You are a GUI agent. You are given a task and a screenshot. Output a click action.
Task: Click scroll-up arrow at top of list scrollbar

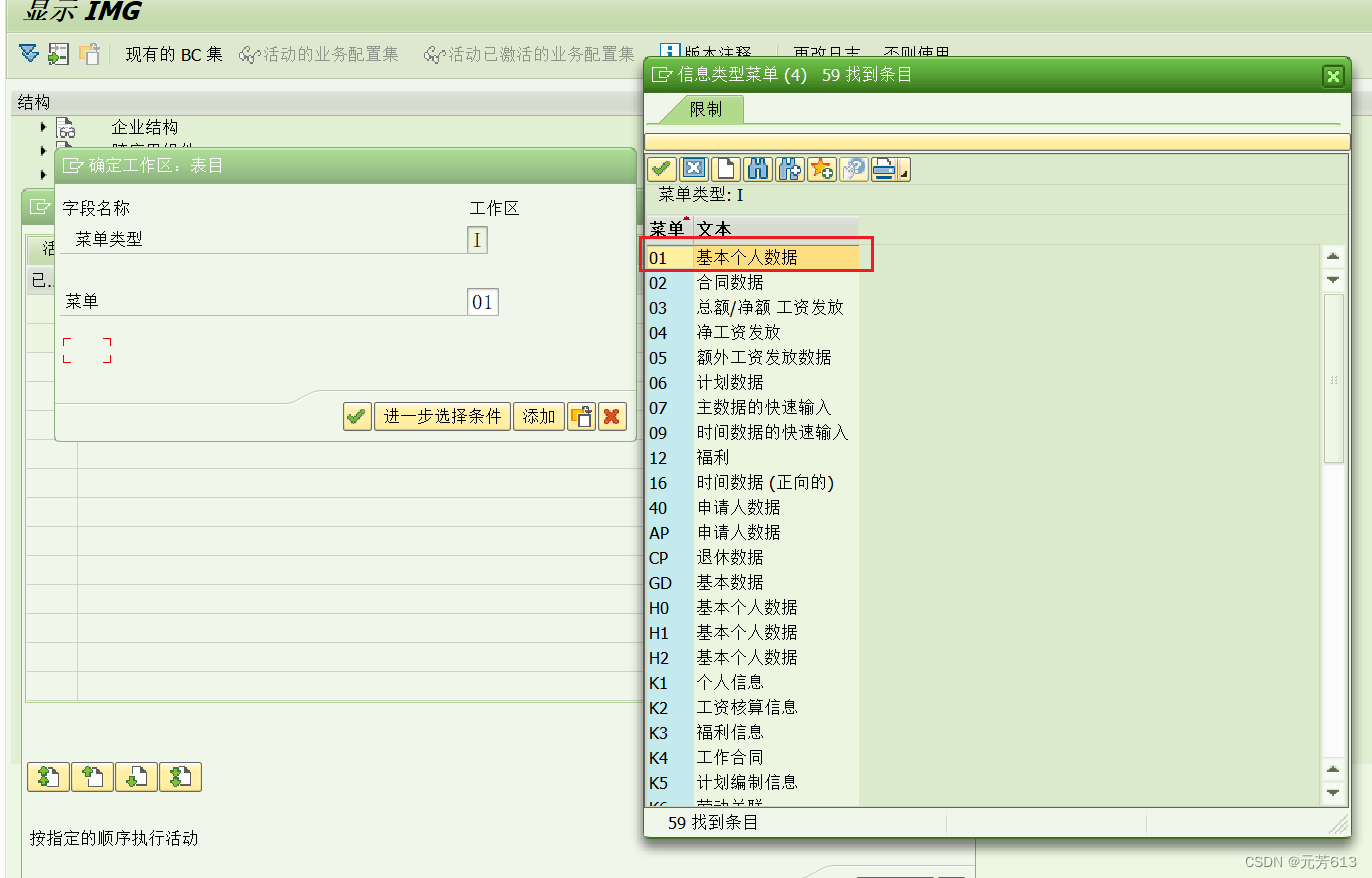point(1333,256)
